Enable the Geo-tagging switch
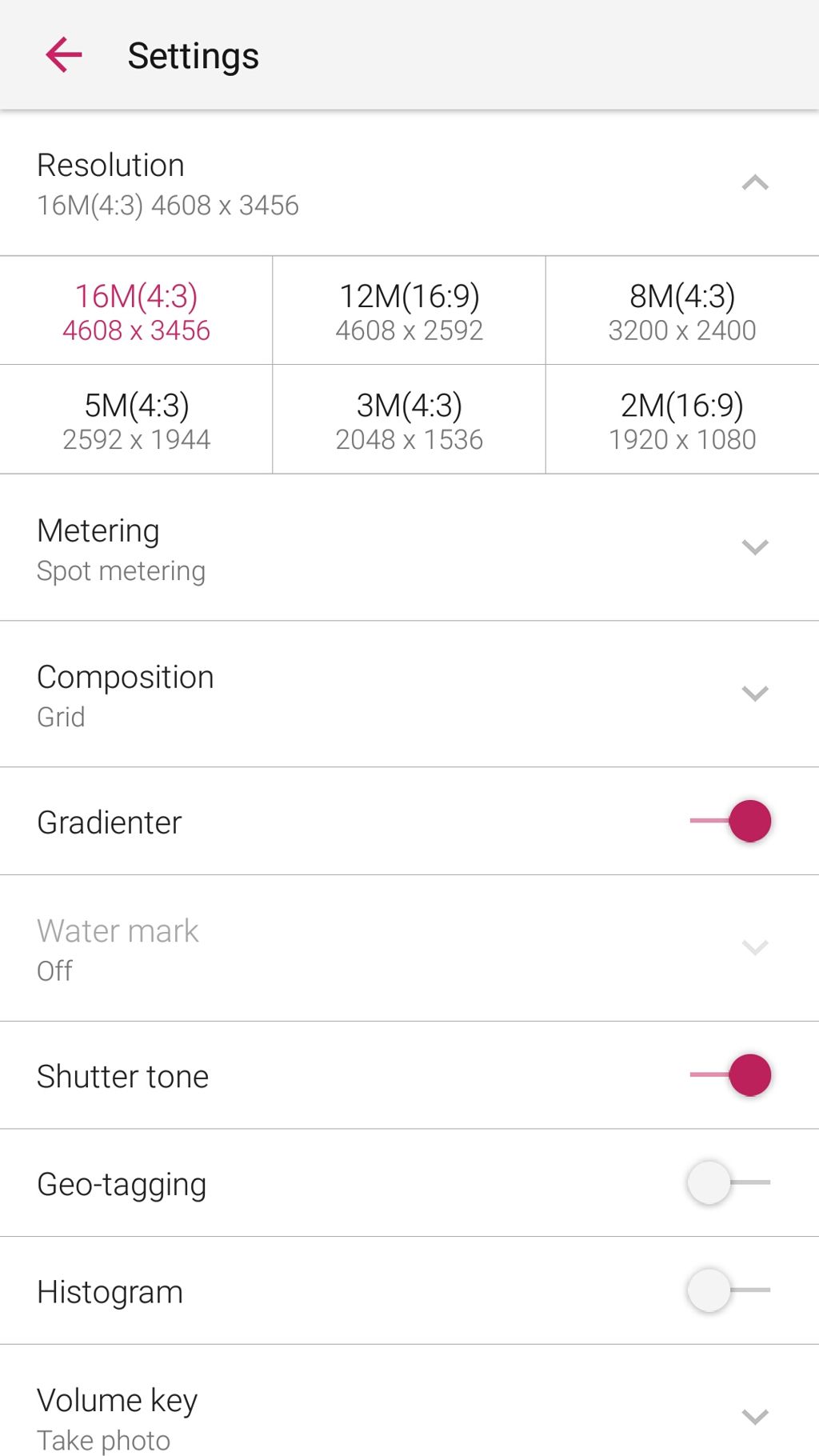 [x=728, y=1182]
